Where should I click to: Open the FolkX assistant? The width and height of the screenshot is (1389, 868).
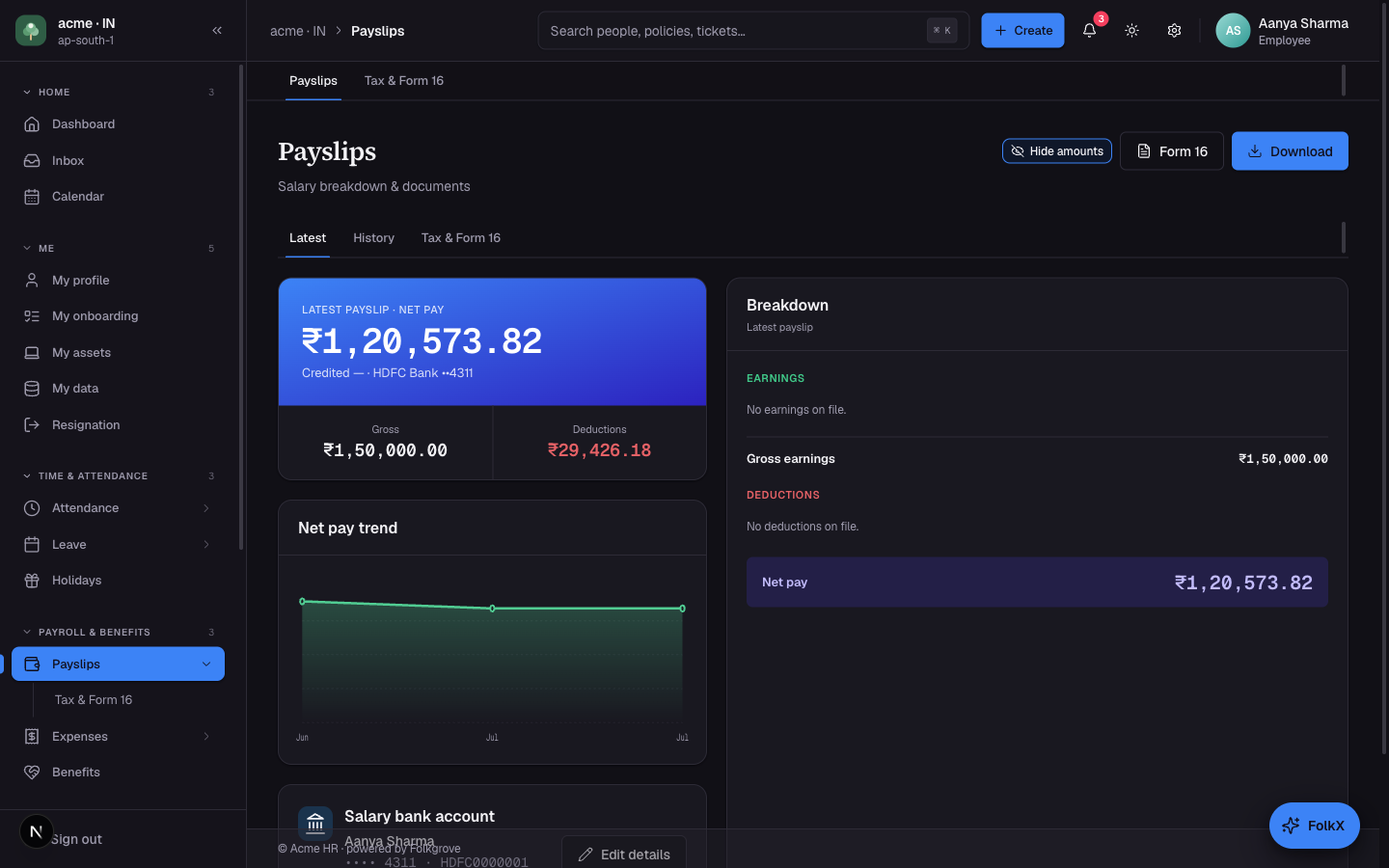pos(1315,826)
